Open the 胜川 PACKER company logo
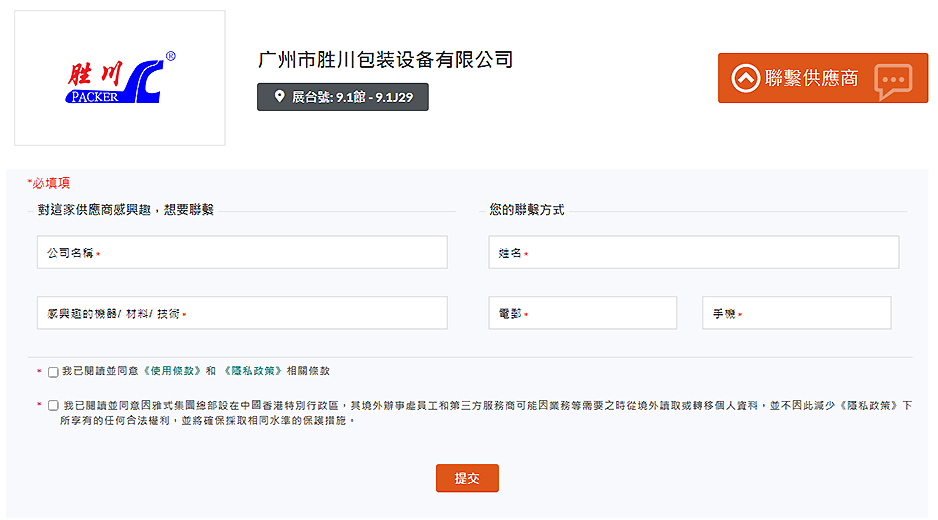Image resolution: width=938 pixels, height=520 pixels. (x=120, y=78)
